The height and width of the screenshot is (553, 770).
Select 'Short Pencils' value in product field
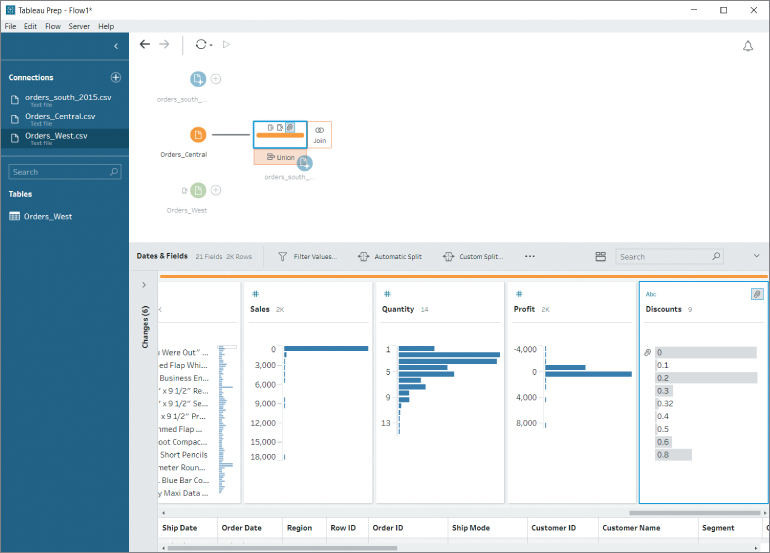pyautogui.click(x=184, y=455)
